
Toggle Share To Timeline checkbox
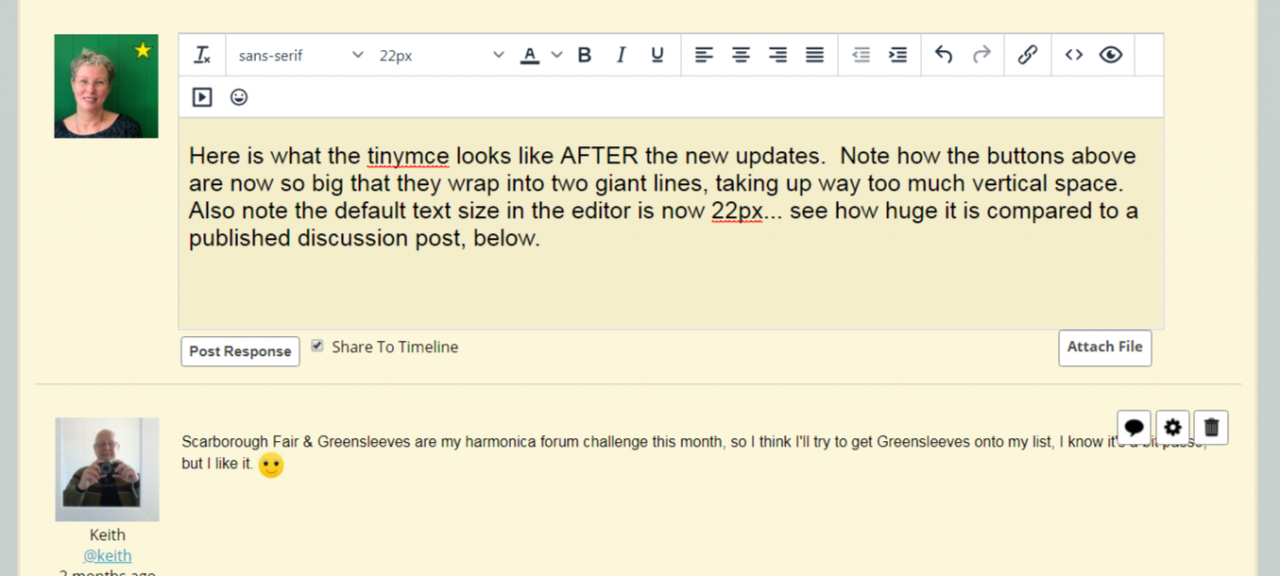pyautogui.click(x=317, y=346)
